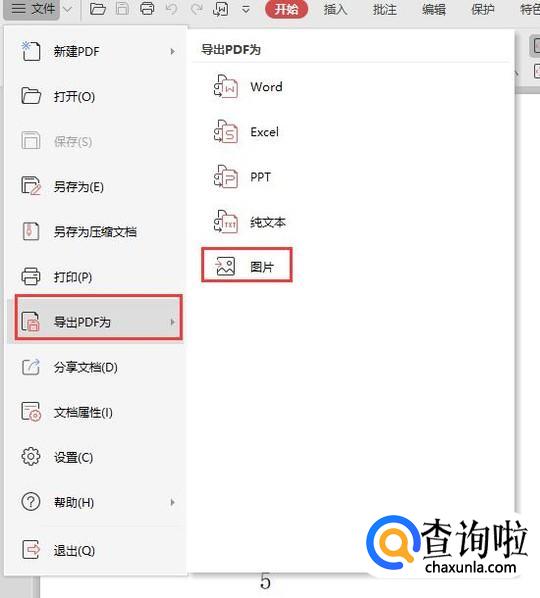Image resolution: width=540 pixels, height=598 pixels.
Task: Open dropdown arrow next to 文件
Action: 68,9
